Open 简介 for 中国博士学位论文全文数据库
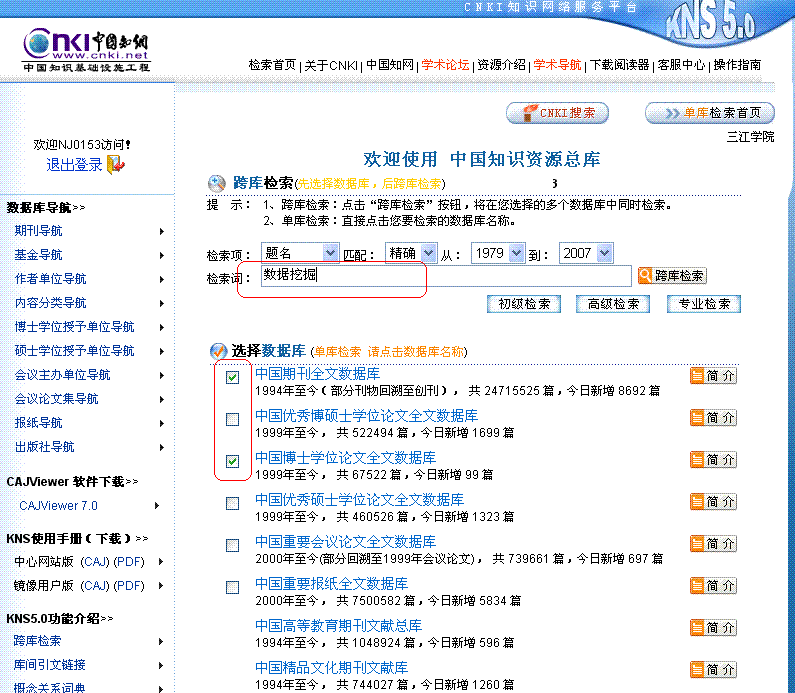The height and width of the screenshot is (693, 795). pos(713,460)
